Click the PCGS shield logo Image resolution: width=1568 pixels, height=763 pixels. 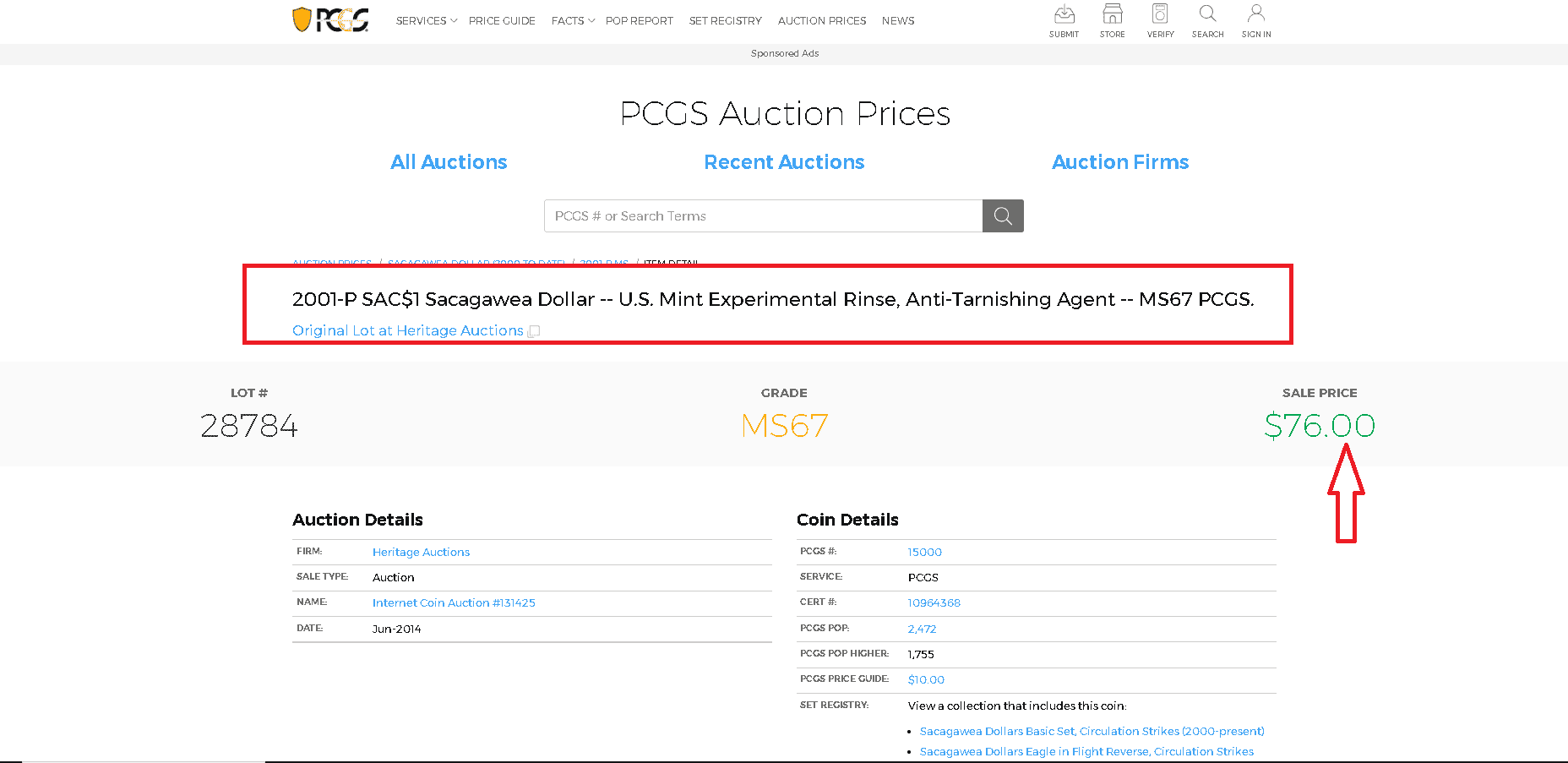coord(331,19)
